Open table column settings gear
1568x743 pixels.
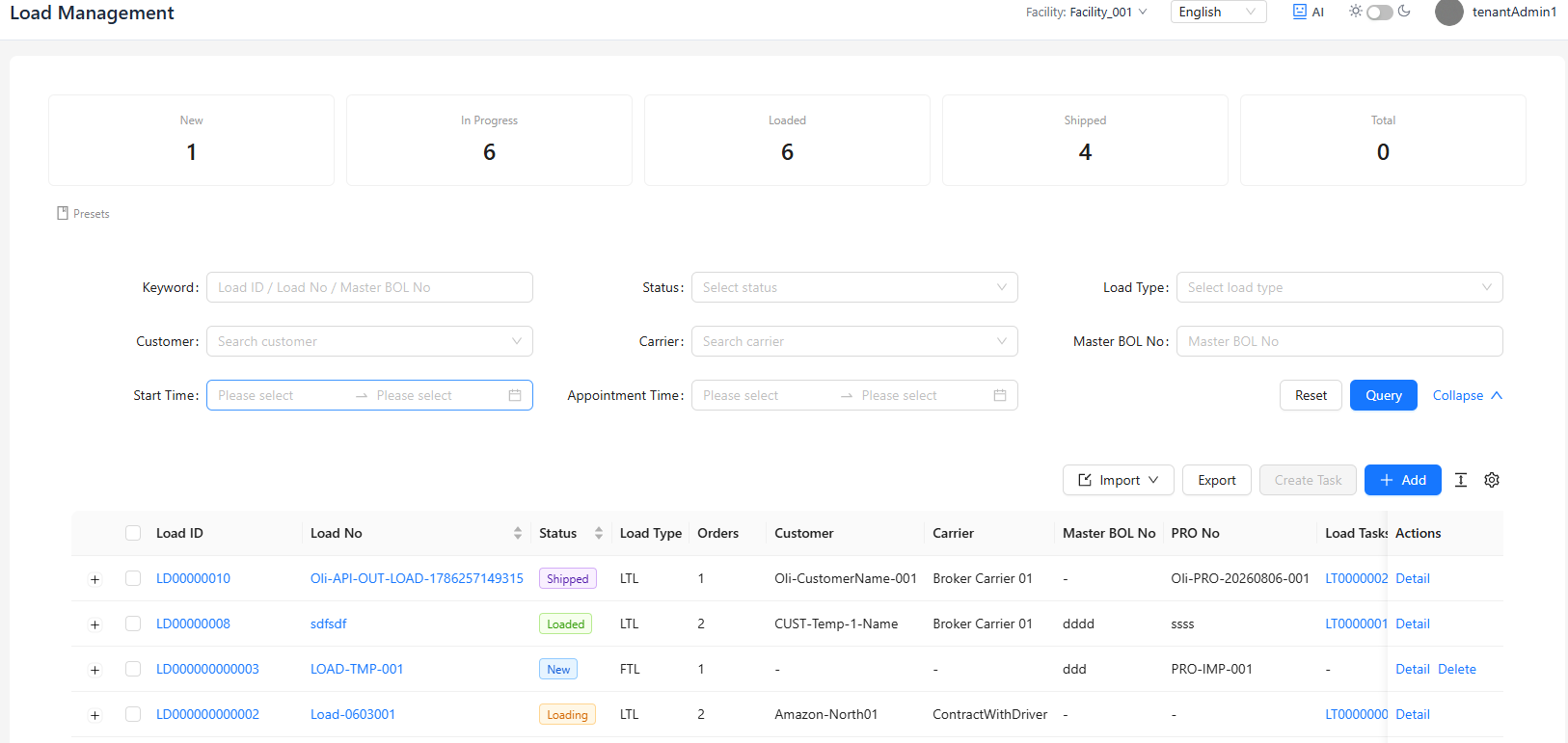point(1492,480)
